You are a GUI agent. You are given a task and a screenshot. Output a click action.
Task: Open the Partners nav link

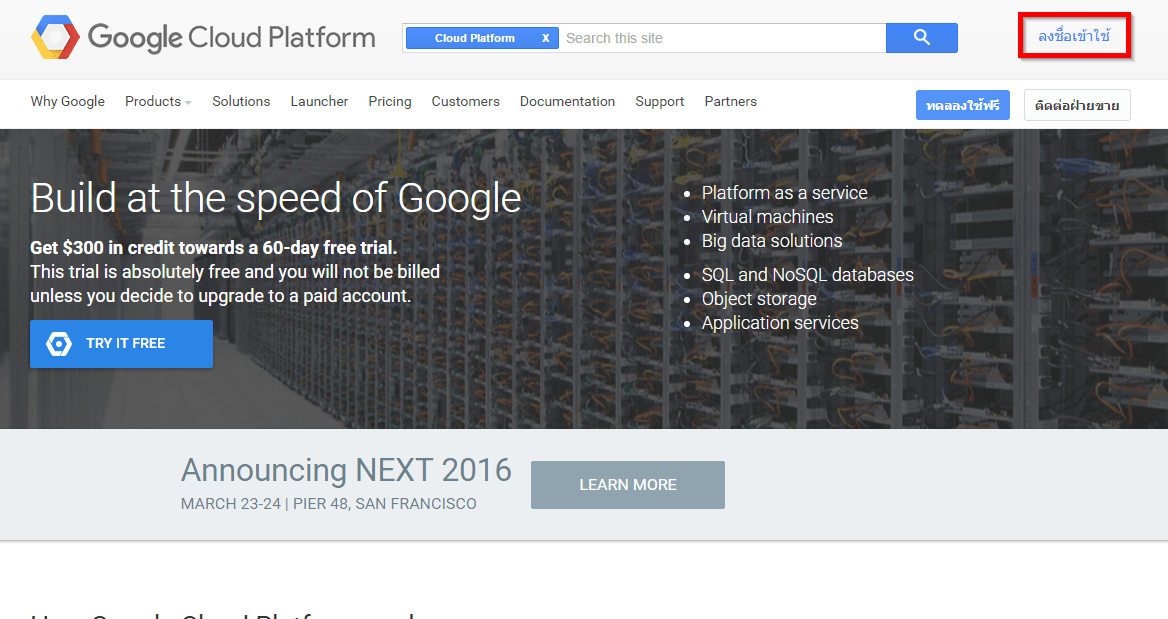click(731, 101)
